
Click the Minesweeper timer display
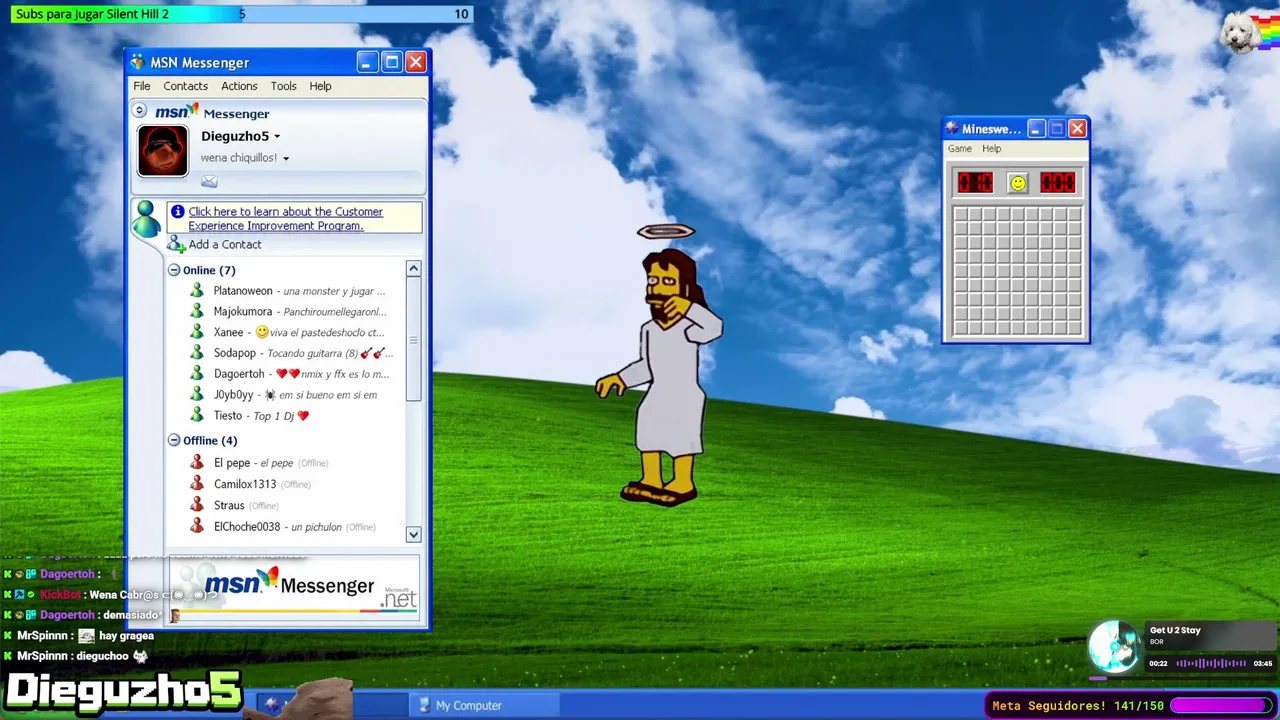[1057, 182]
